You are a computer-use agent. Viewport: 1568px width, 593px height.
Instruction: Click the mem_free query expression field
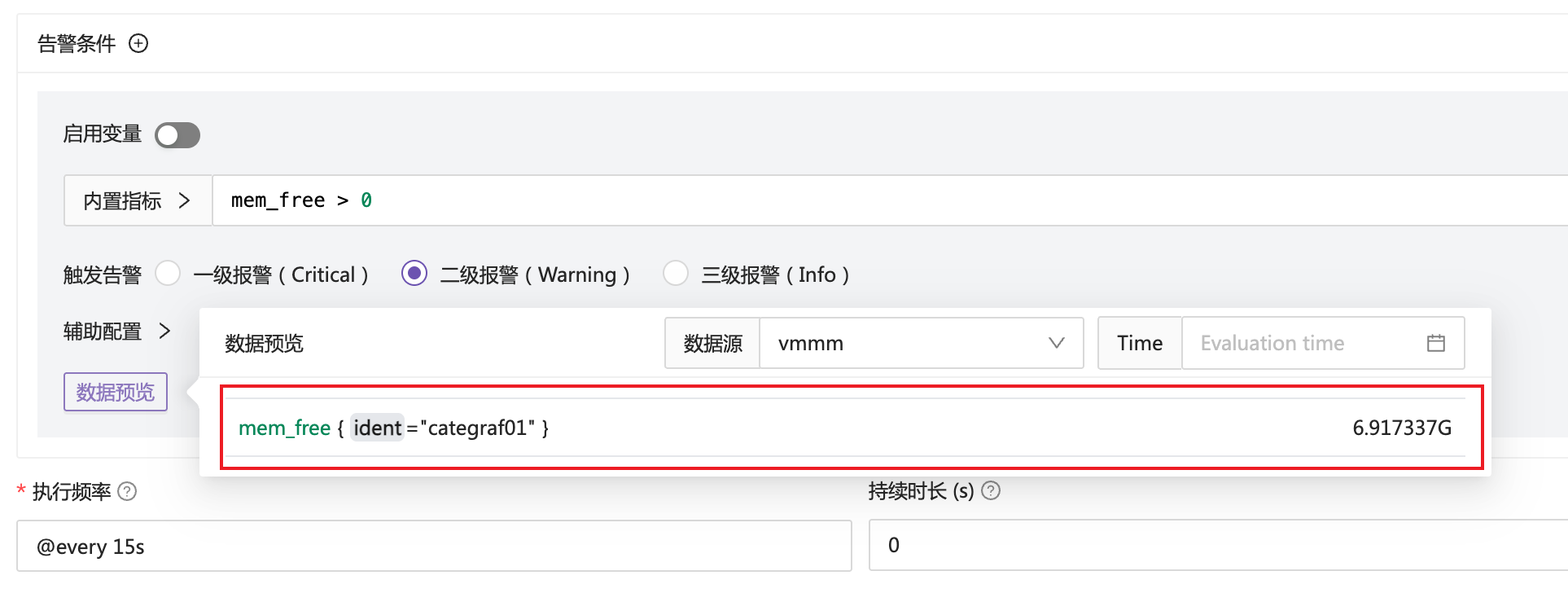coord(814,200)
